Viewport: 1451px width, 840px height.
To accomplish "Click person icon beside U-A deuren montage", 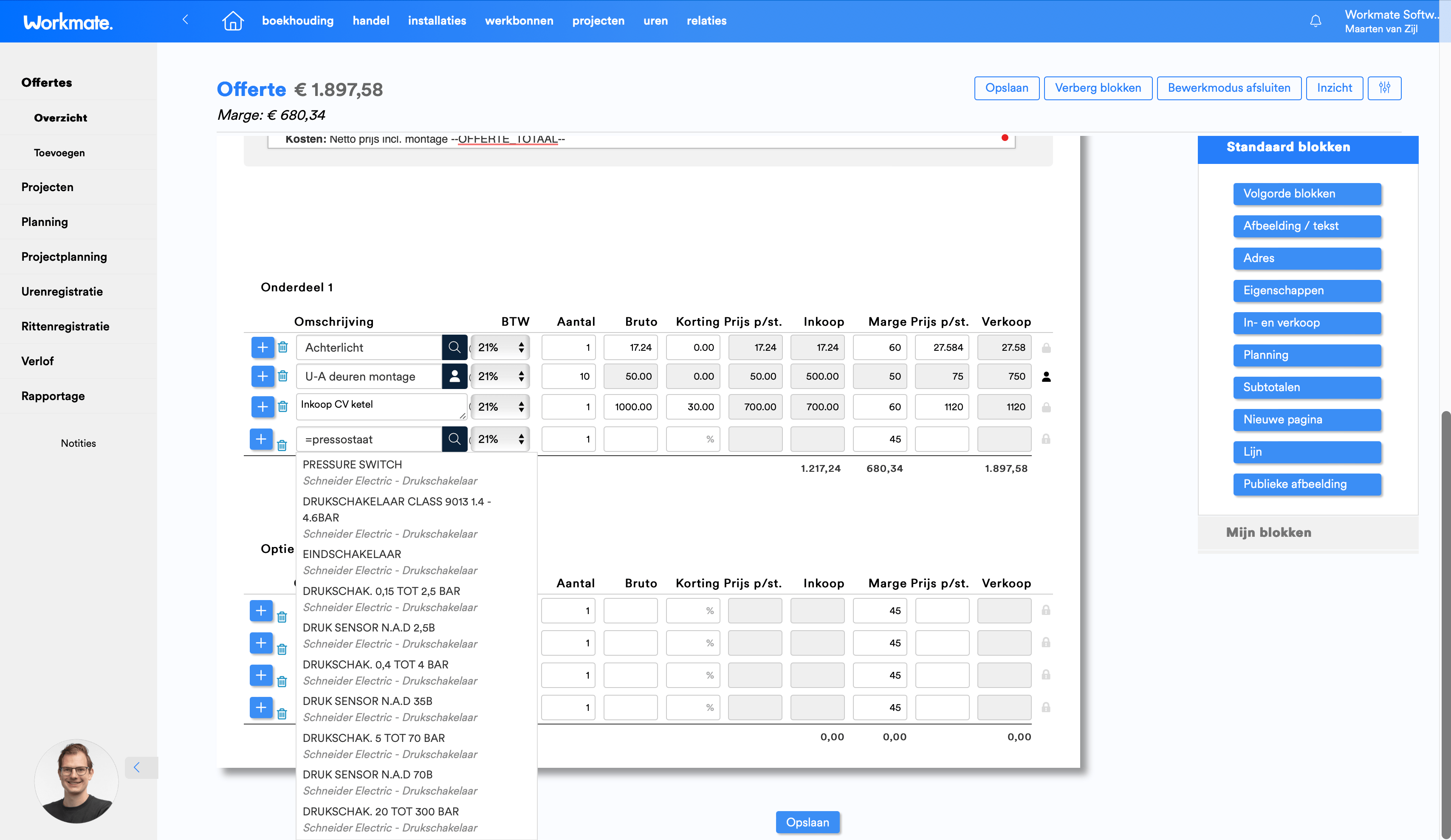I will pos(454,376).
